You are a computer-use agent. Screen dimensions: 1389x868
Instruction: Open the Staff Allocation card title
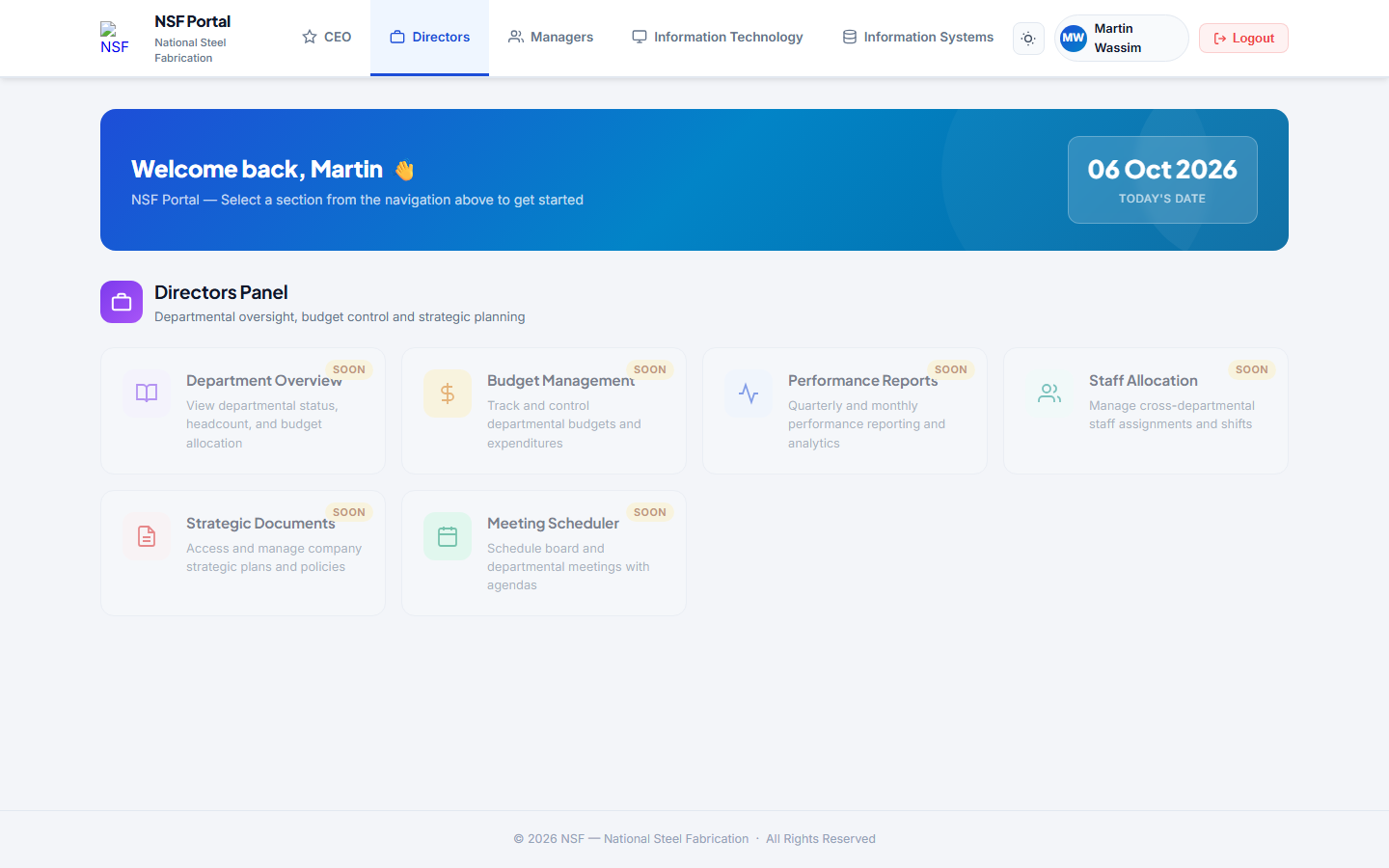[1143, 381]
